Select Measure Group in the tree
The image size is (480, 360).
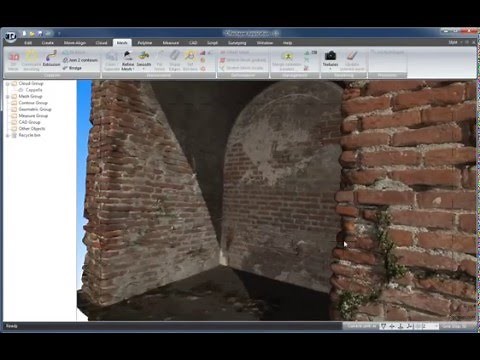[33, 116]
